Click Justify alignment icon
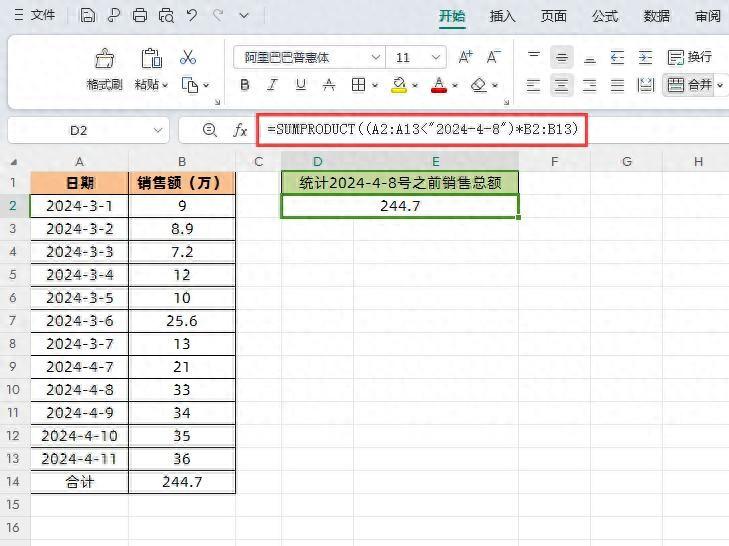Screen dimensions: 729x546 617,85
